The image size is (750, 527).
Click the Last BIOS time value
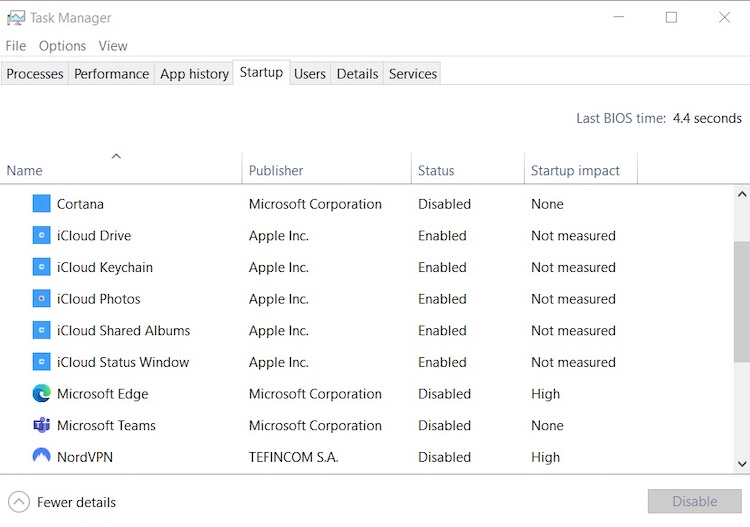[x=707, y=118]
